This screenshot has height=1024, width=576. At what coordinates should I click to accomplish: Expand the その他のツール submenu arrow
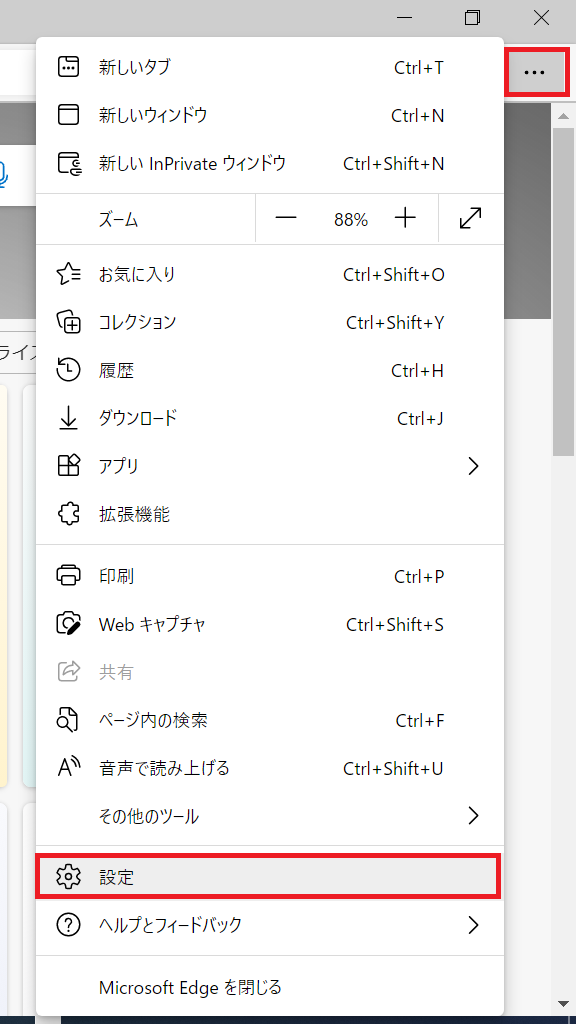pos(473,816)
